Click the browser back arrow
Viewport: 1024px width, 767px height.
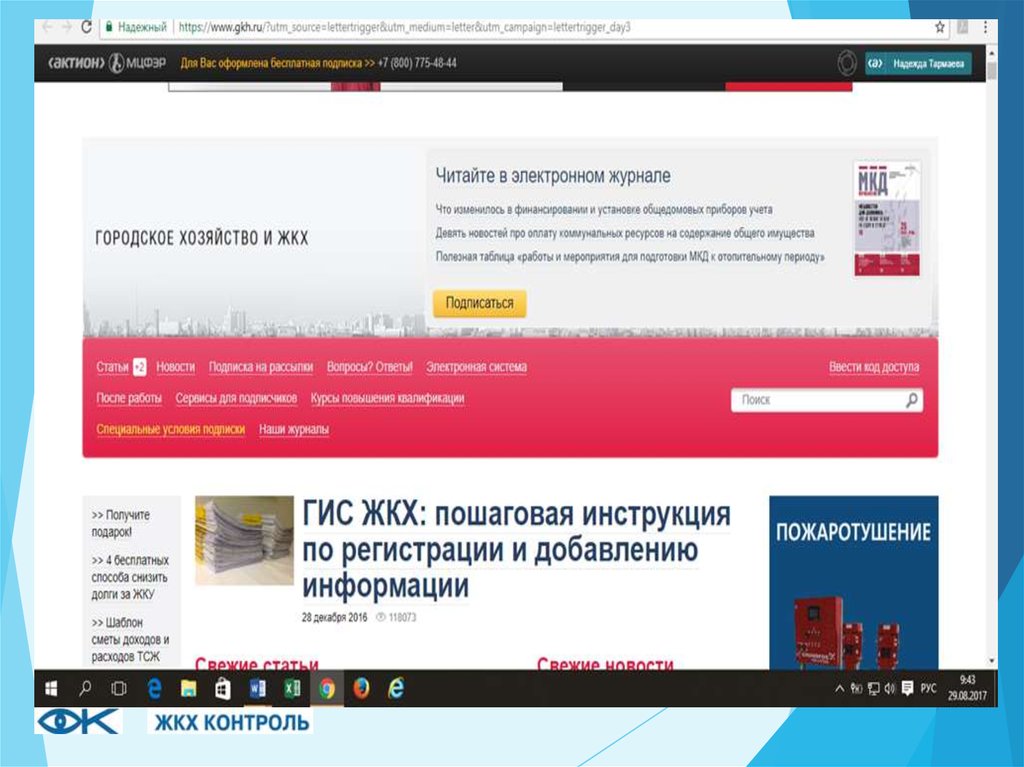pos(47,27)
